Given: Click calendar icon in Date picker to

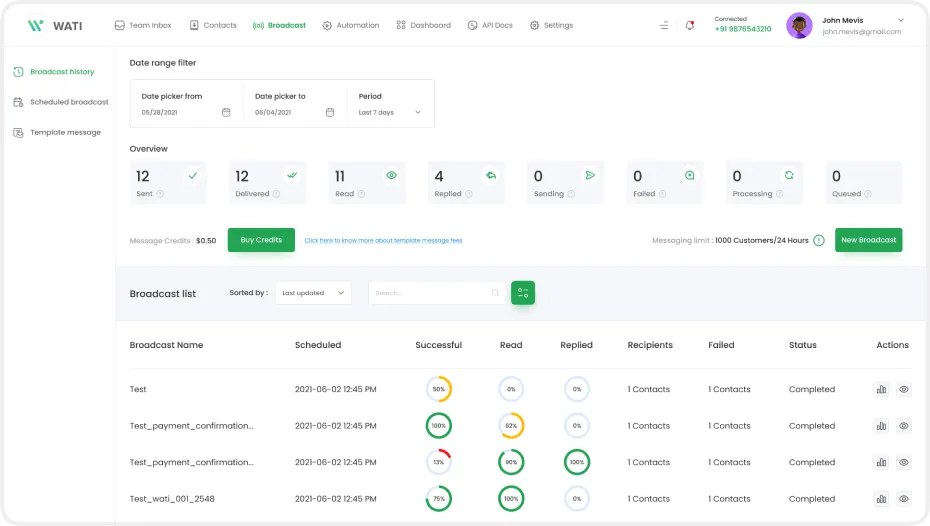Looking at the screenshot, I should (x=330, y=112).
